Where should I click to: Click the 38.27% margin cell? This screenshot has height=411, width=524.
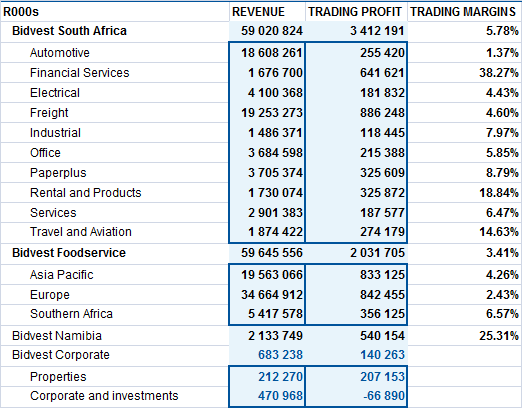tap(499, 73)
